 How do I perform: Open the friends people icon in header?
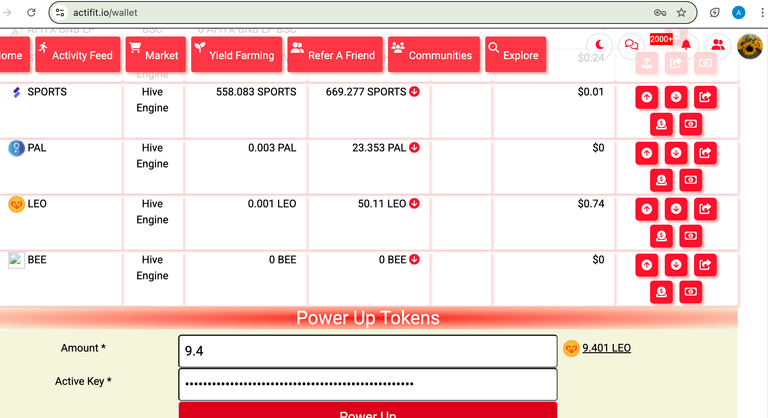(718, 46)
